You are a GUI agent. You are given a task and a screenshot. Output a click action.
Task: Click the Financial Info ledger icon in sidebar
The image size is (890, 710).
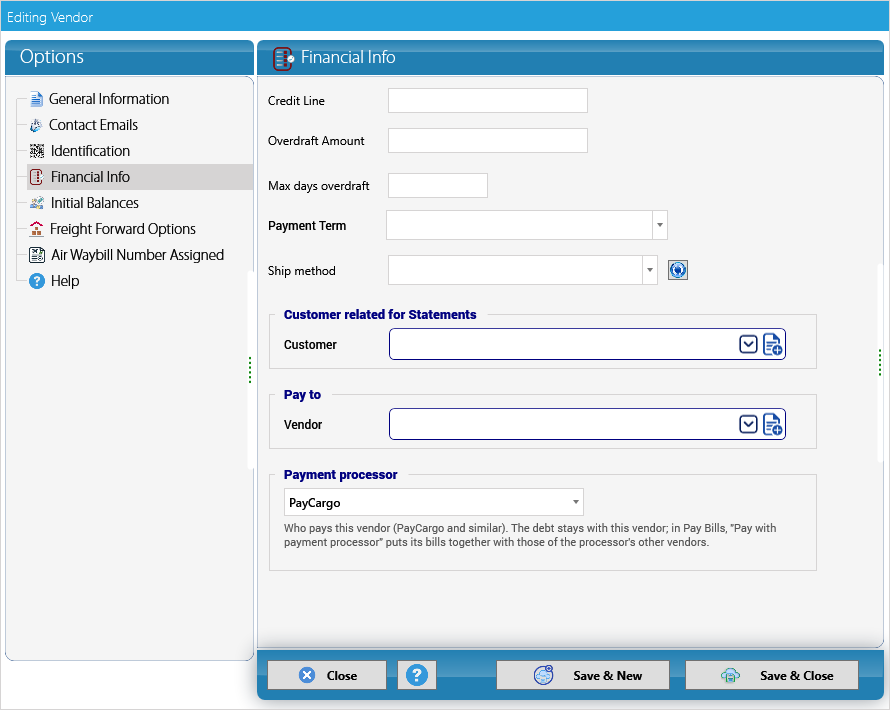36,177
